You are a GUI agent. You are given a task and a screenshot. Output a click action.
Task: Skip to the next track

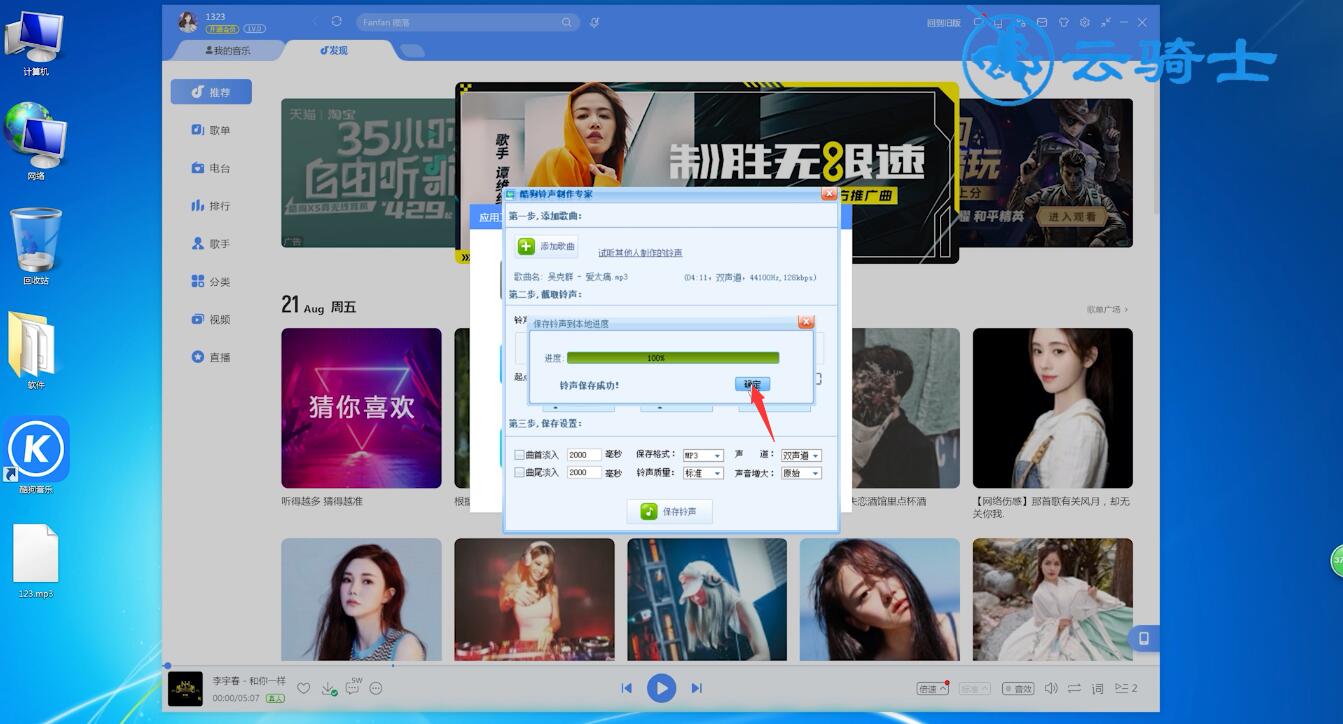click(x=697, y=688)
